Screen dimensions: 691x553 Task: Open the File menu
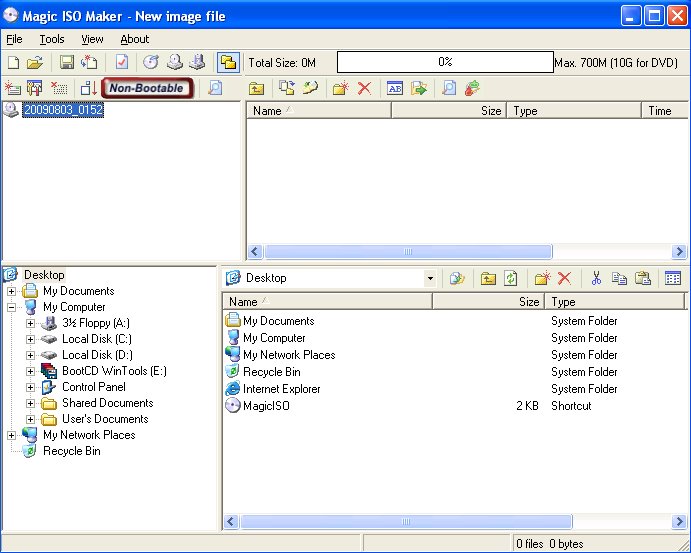14,39
